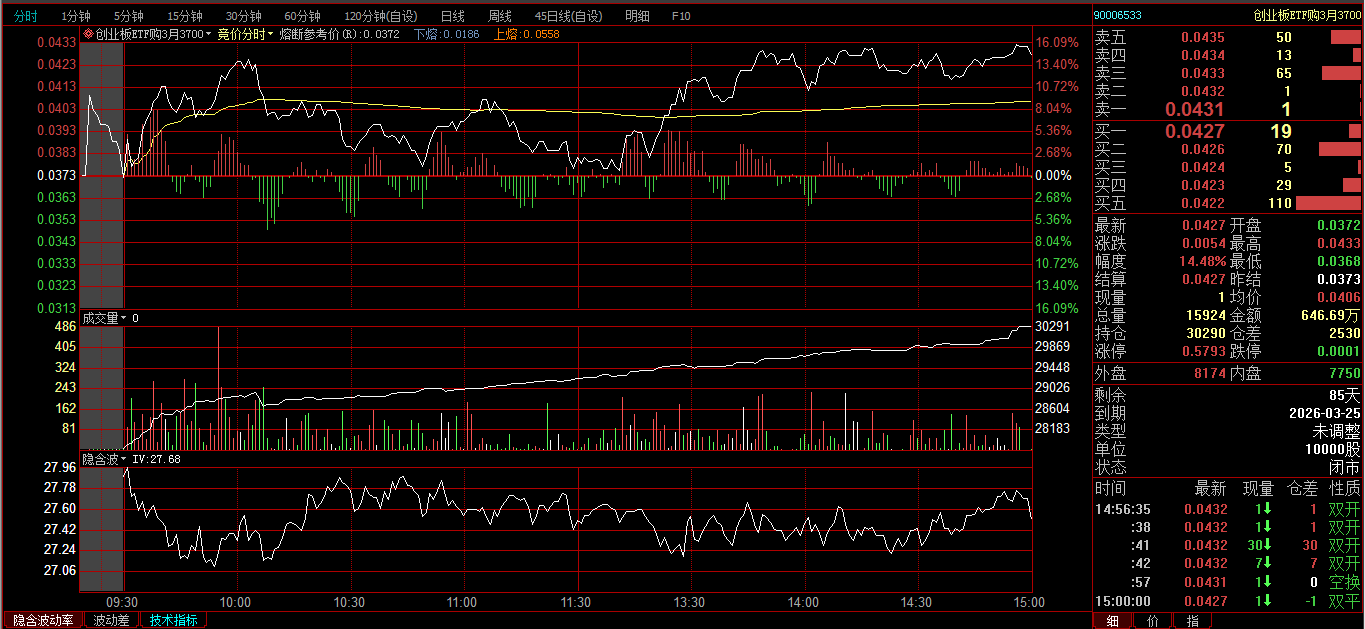Open the 技术指标 bottom tab
The image size is (1365, 629).
point(173,620)
